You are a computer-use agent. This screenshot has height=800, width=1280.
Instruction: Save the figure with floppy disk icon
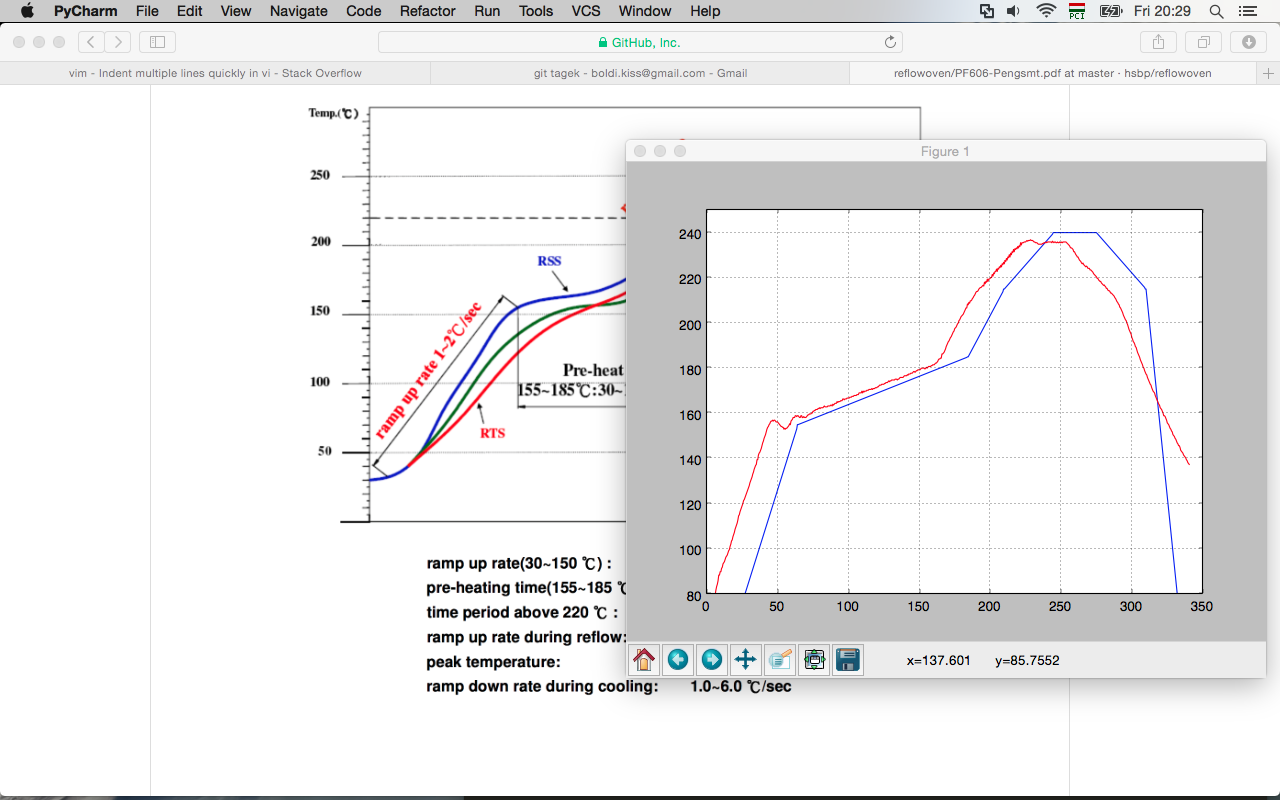[848, 660]
